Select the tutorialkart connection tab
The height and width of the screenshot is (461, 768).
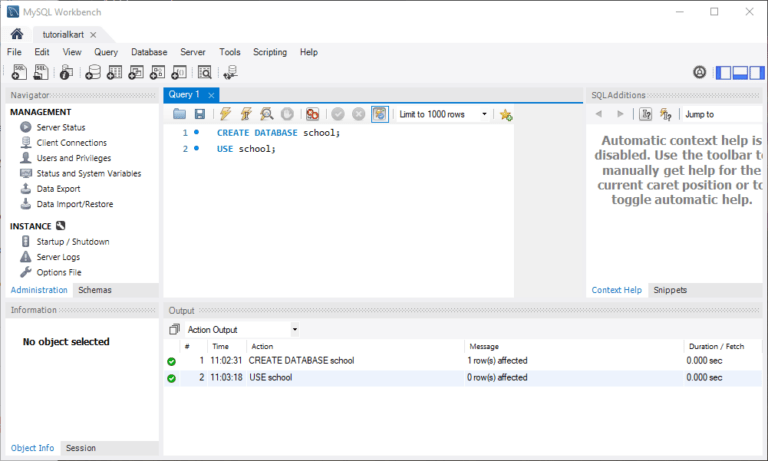(63, 34)
